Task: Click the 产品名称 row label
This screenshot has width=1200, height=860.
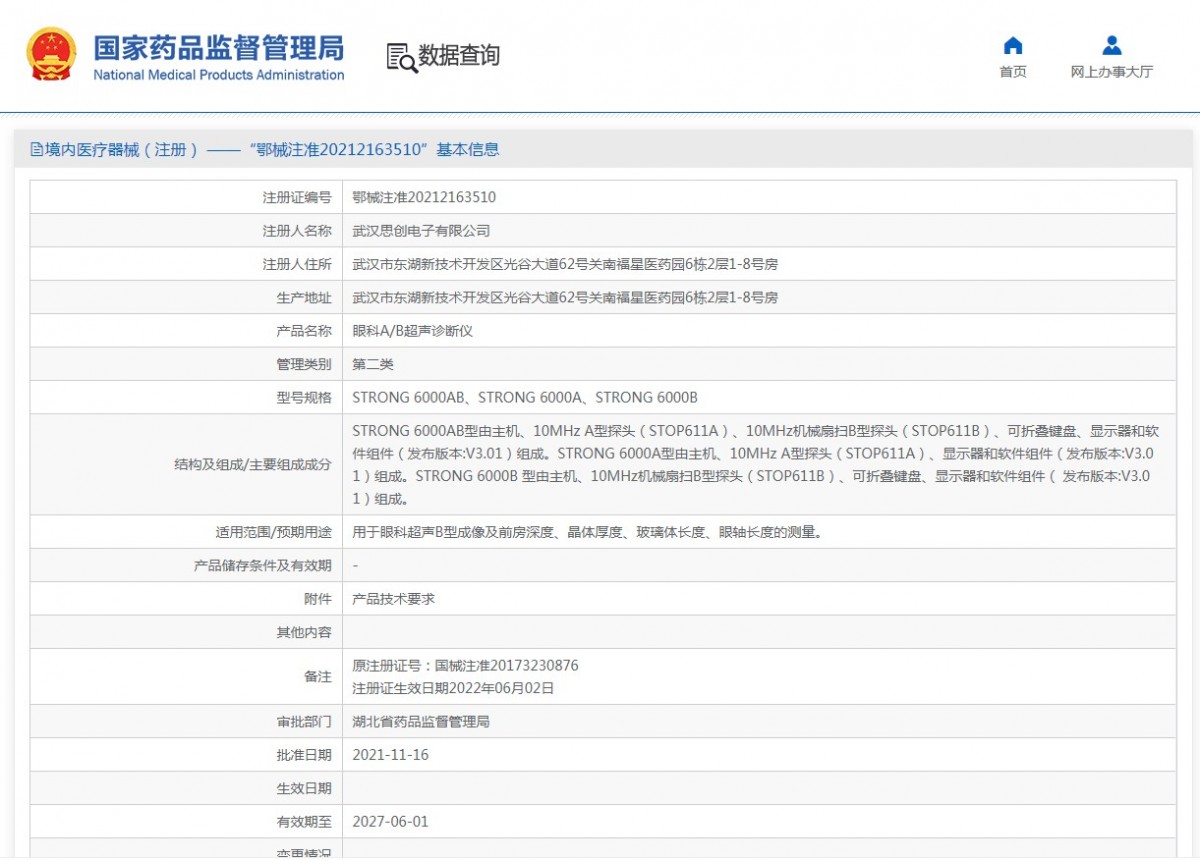Action: pos(304,331)
